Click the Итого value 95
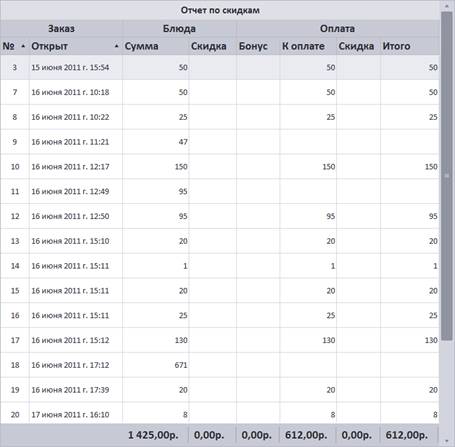This screenshot has width=455, height=447. tap(433, 216)
